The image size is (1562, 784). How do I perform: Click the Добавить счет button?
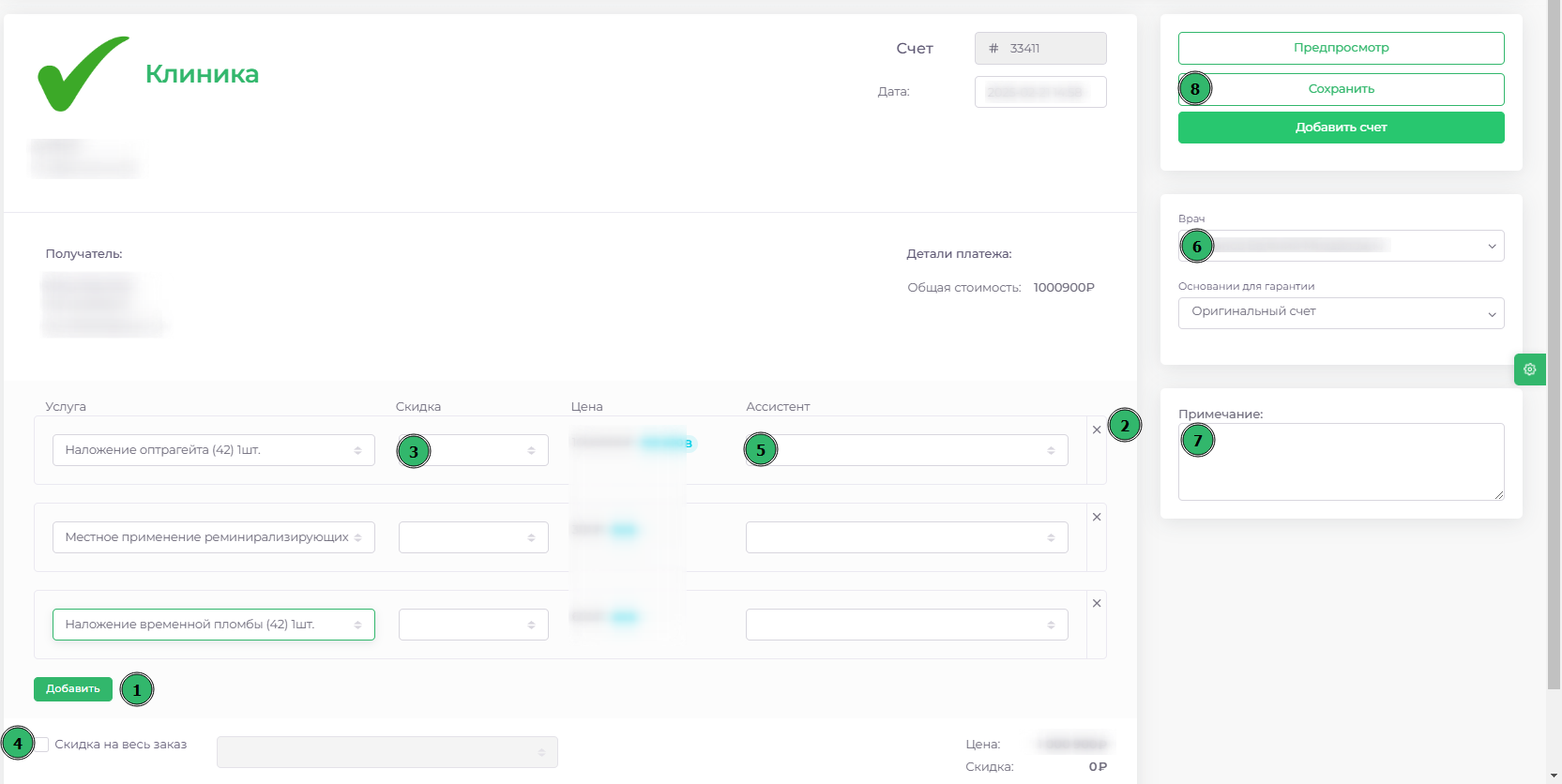pos(1342,128)
